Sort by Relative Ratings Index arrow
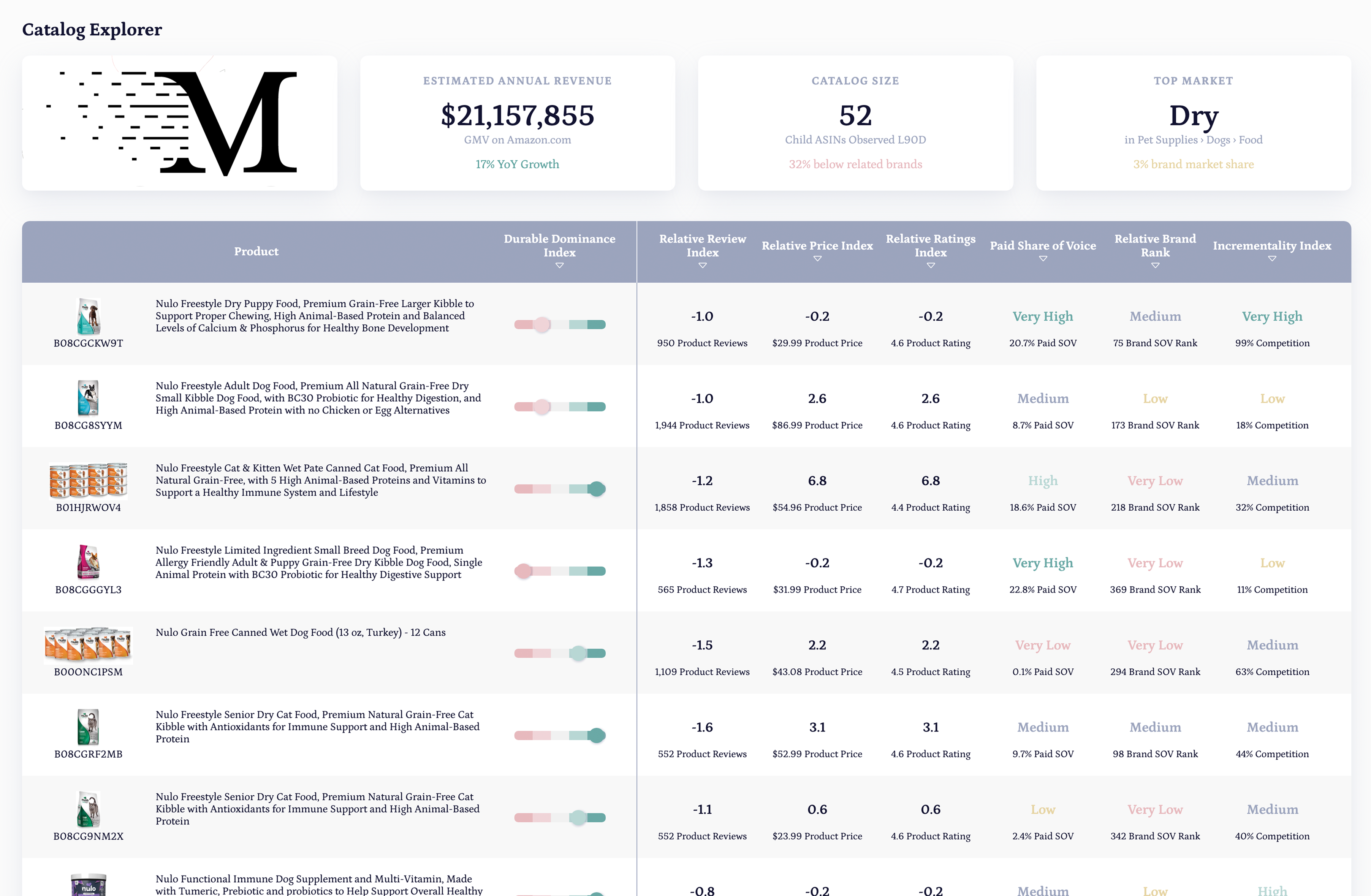Viewport: 1371px width, 896px height. tap(930, 266)
